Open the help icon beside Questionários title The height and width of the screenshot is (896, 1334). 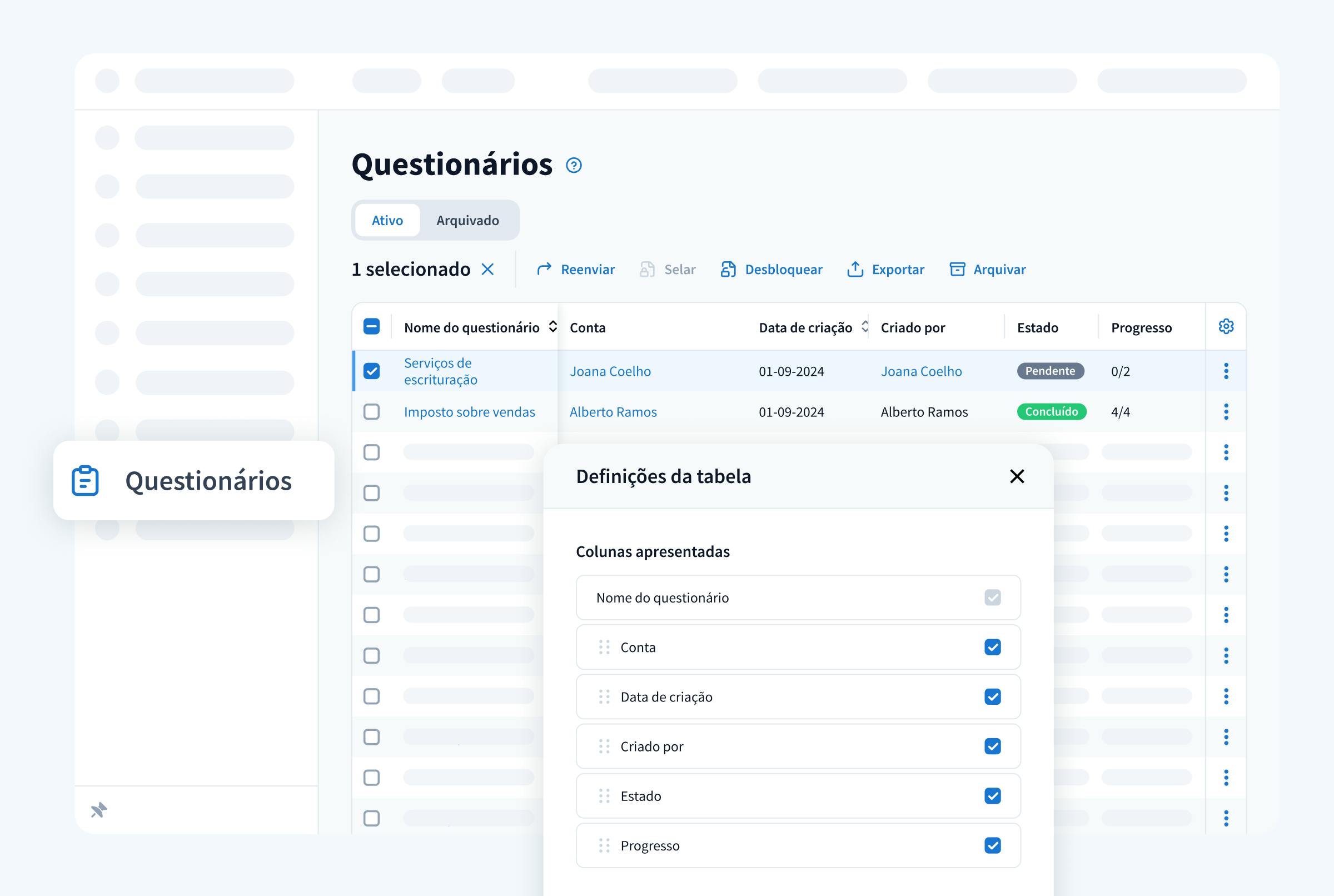[574, 165]
